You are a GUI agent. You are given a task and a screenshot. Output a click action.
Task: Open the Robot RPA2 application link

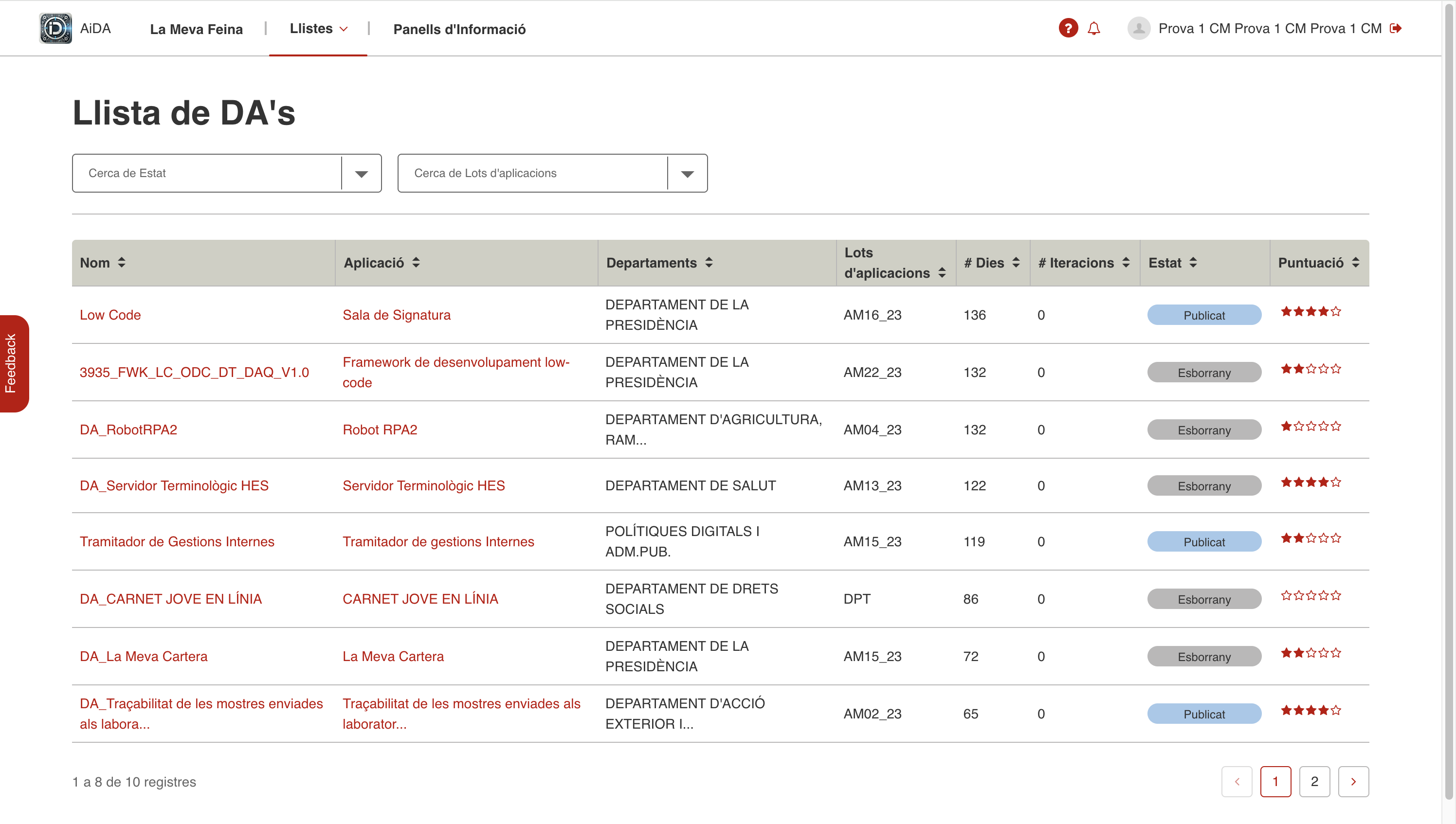[x=379, y=430]
